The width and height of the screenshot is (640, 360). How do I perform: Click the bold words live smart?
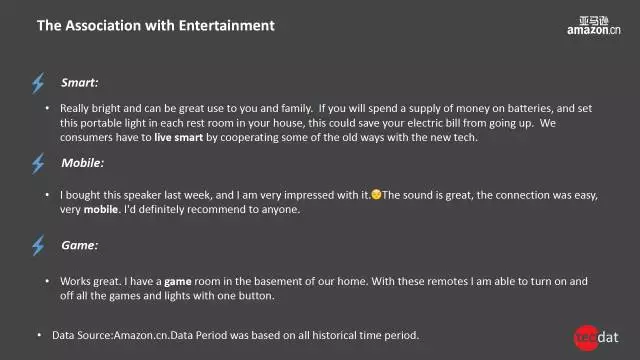(x=178, y=138)
